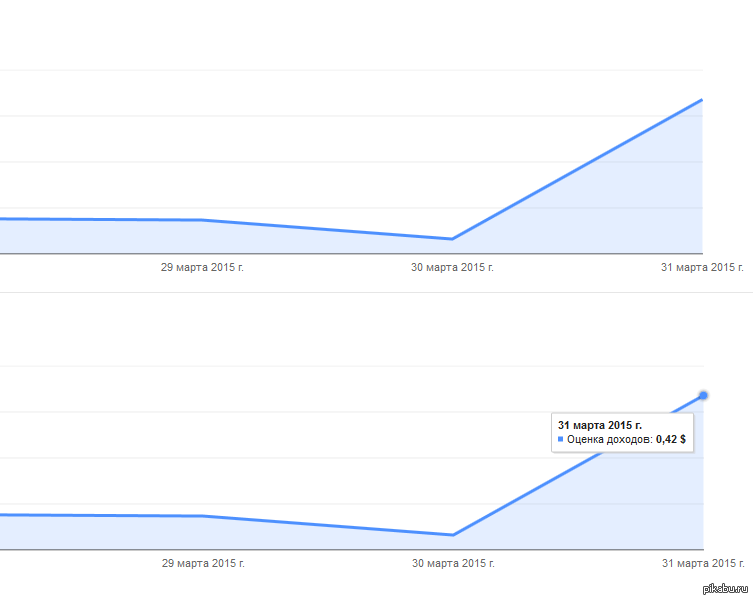753x600 pixels.
Task: Click blue legend square in tooltip
Action: pyautogui.click(x=560, y=439)
